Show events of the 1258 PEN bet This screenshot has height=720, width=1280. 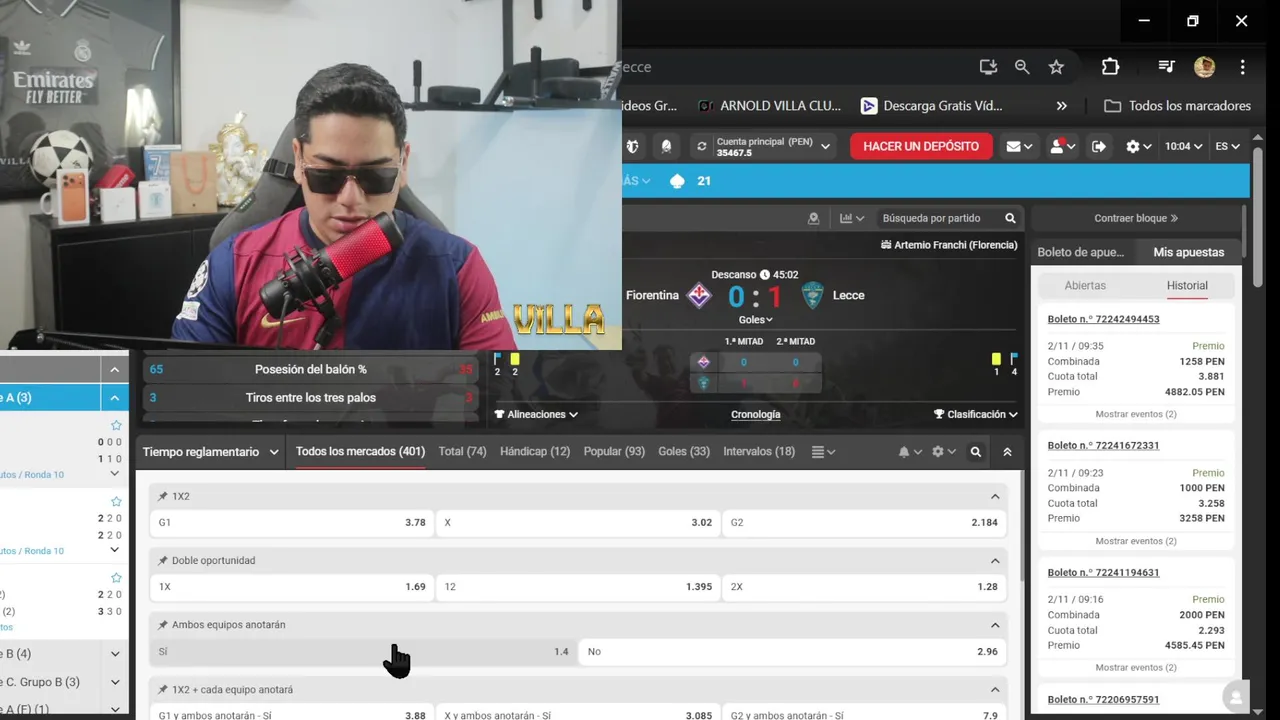[1136, 414]
